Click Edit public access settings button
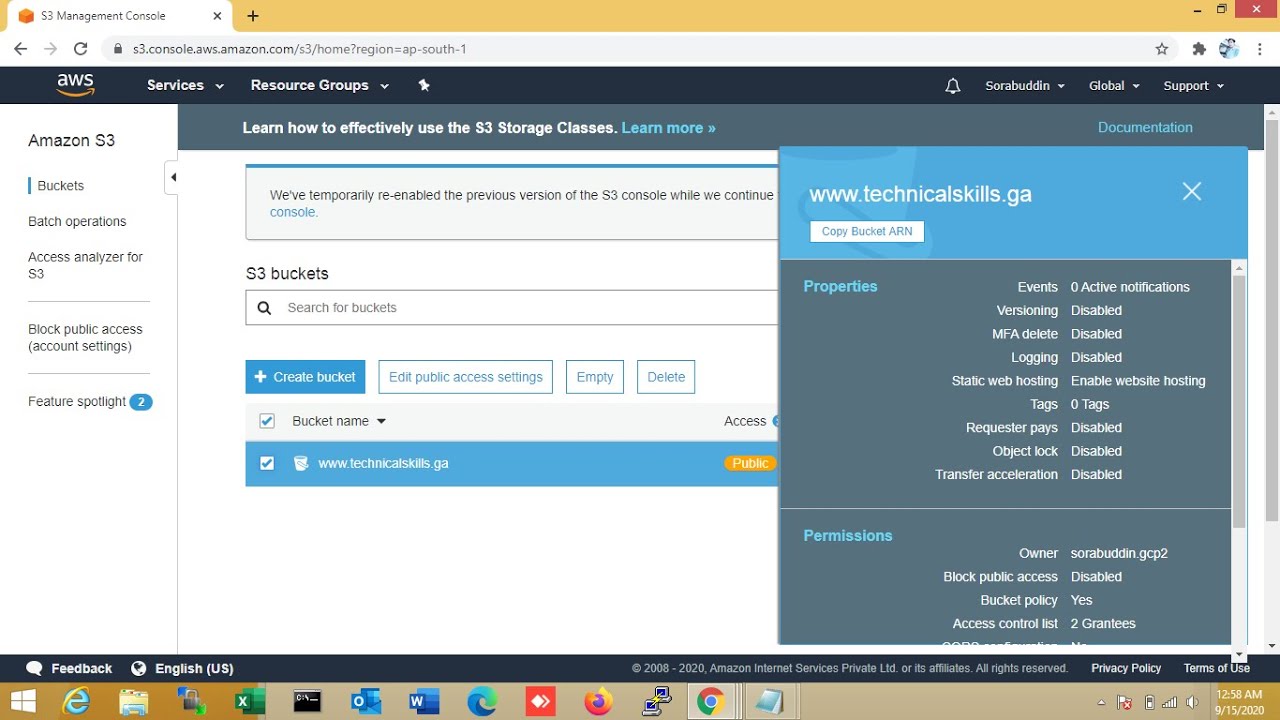1280x720 pixels. coord(465,377)
